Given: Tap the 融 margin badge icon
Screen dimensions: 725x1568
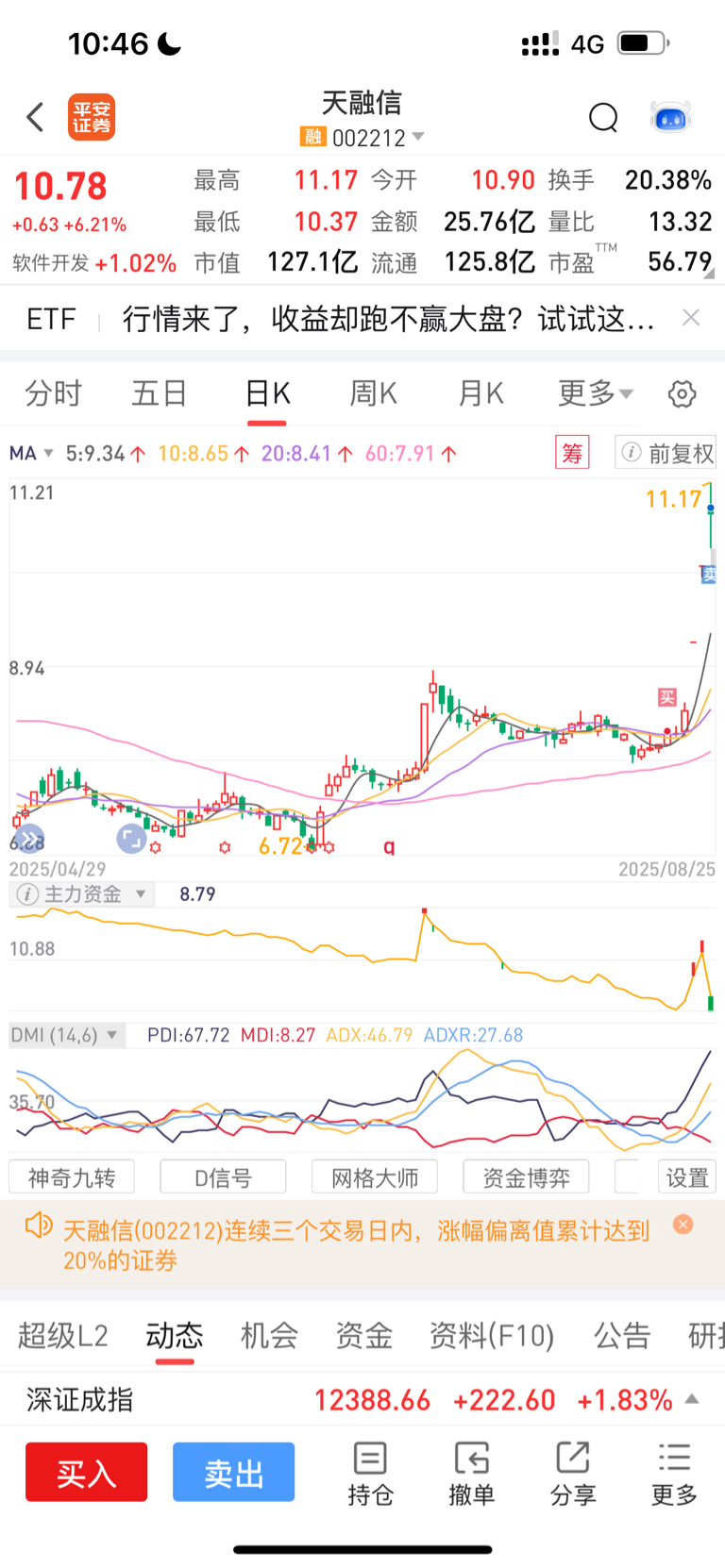Looking at the screenshot, I should pos(312,138).
